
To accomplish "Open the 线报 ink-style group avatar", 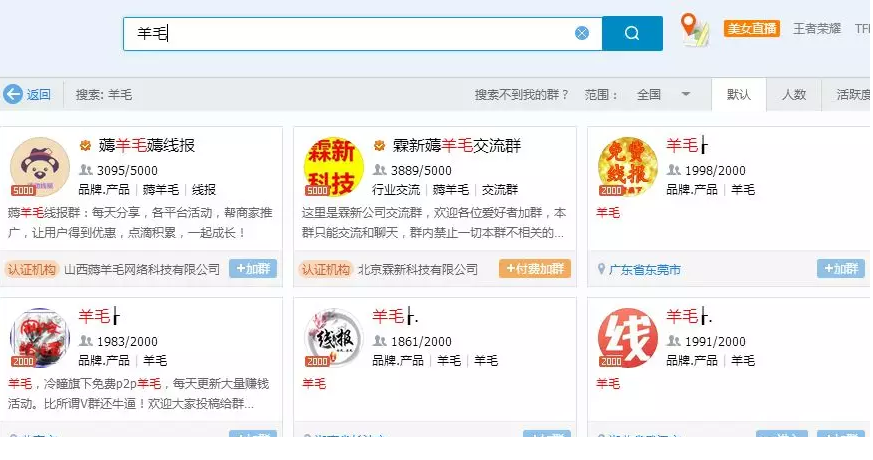I will click(x=333, y=337).
